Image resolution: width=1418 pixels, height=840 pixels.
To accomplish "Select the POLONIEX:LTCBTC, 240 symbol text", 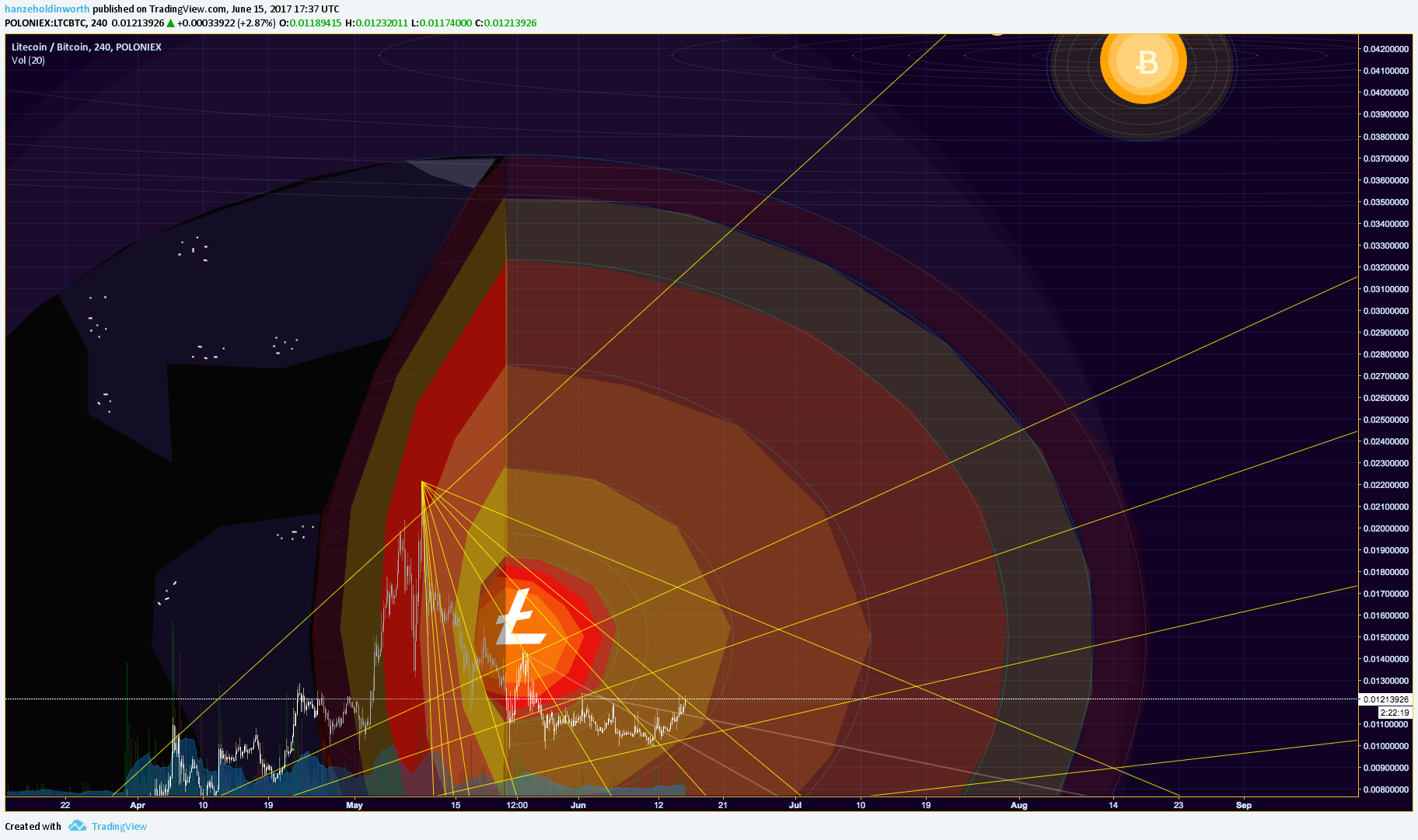I will point(56,23).
